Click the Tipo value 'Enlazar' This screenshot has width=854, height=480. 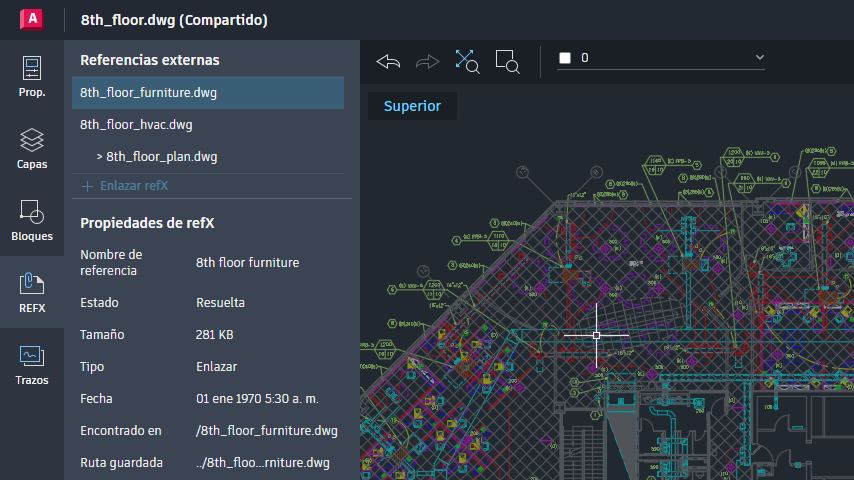coord(216,367)
